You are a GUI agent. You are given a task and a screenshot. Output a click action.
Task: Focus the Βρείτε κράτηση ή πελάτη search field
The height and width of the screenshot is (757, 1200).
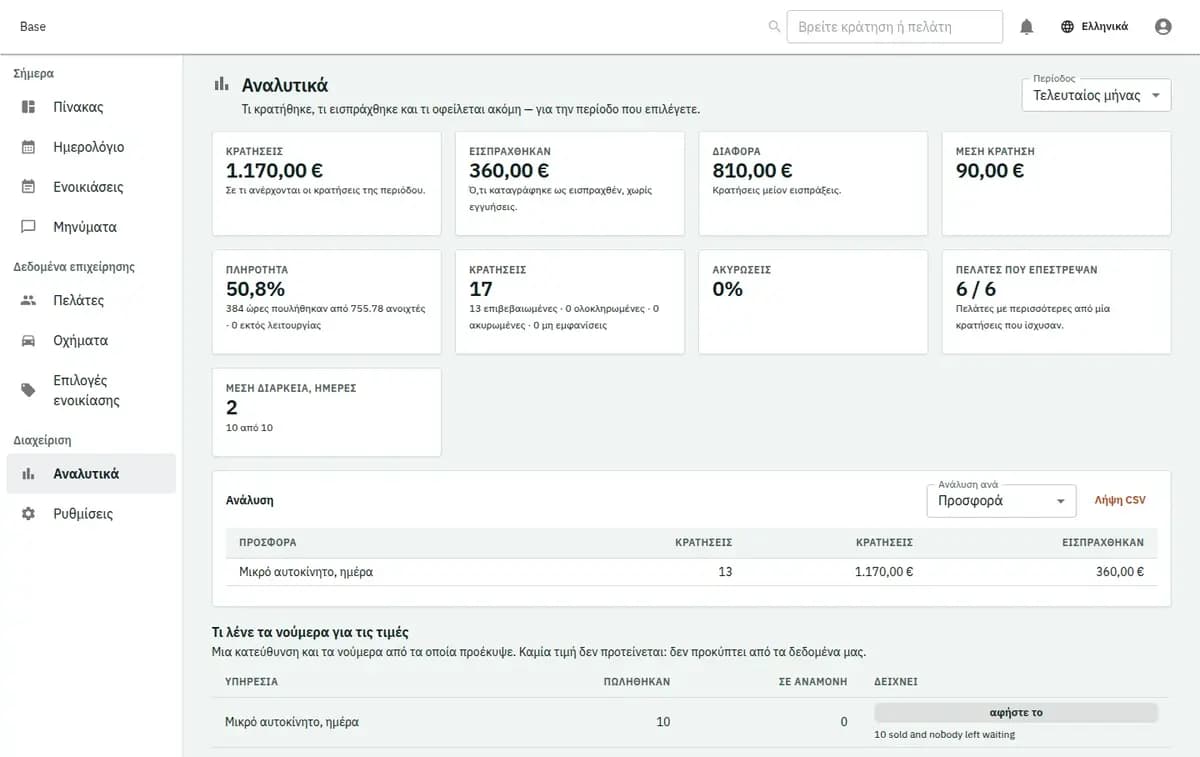(x=895, y=27)
